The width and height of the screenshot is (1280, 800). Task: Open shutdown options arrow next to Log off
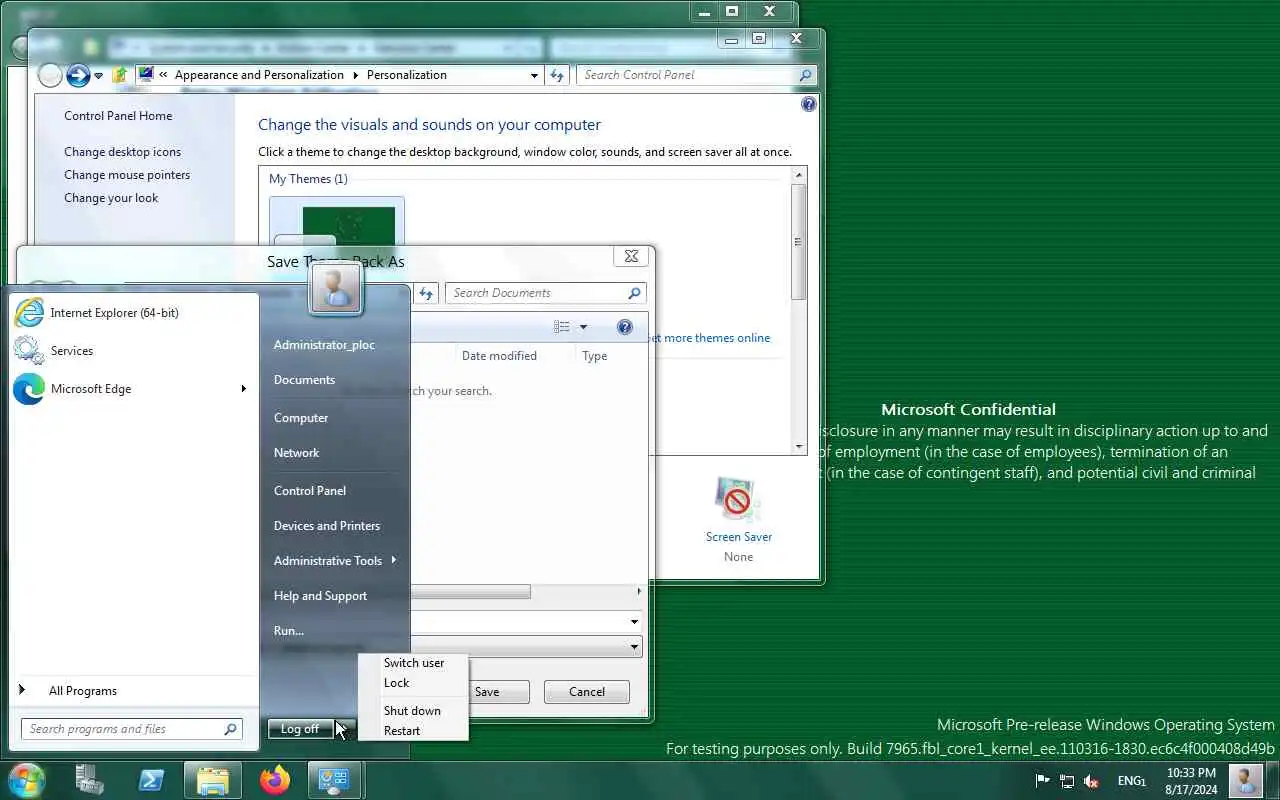tap(342, 729)
